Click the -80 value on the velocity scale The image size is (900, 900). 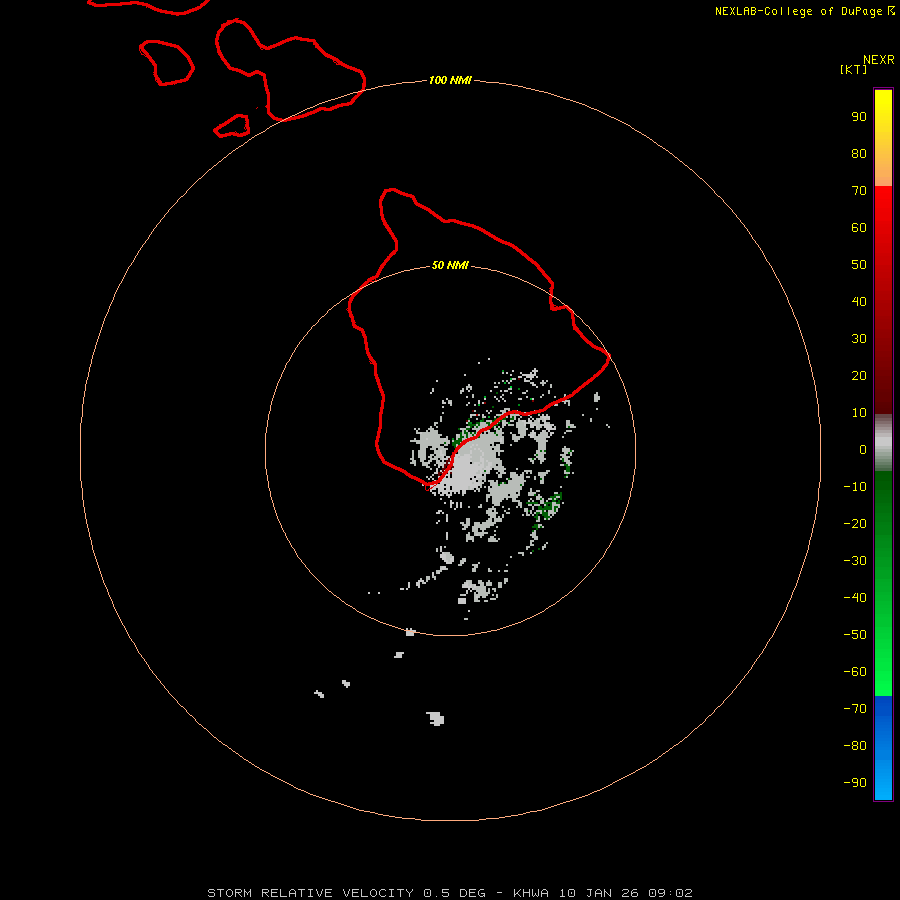[855, 746]
